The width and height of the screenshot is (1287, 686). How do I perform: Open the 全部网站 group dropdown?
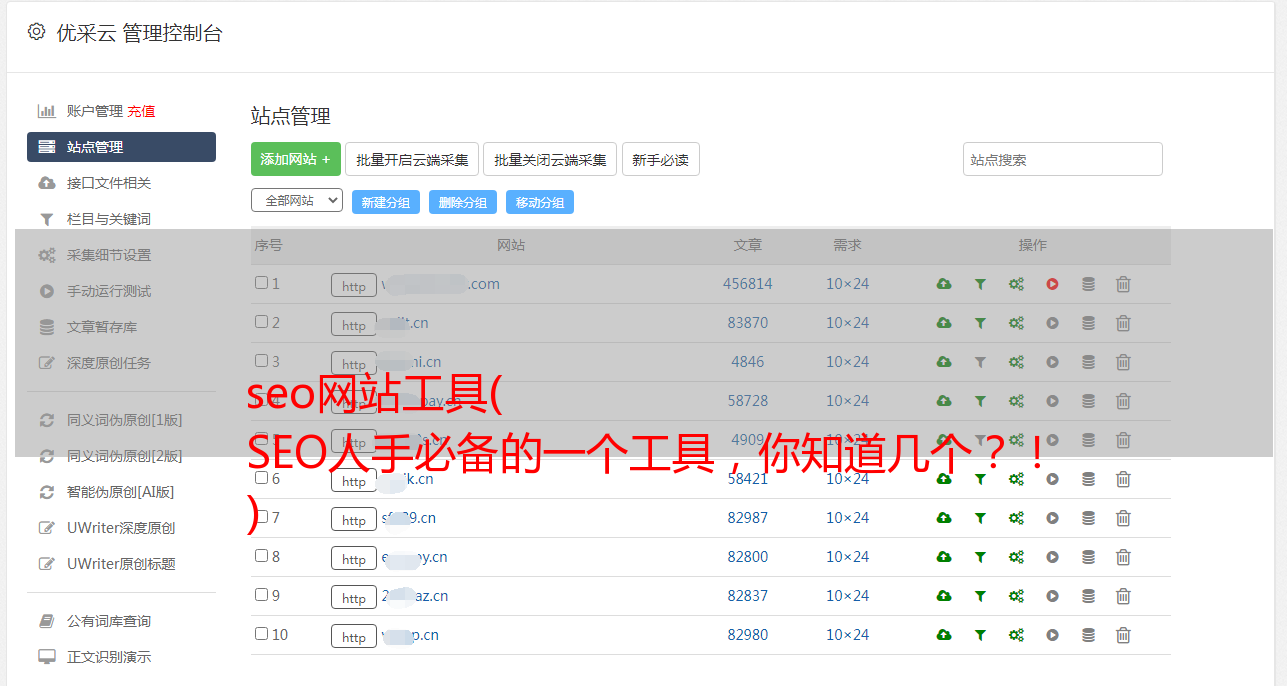(297, 200)
